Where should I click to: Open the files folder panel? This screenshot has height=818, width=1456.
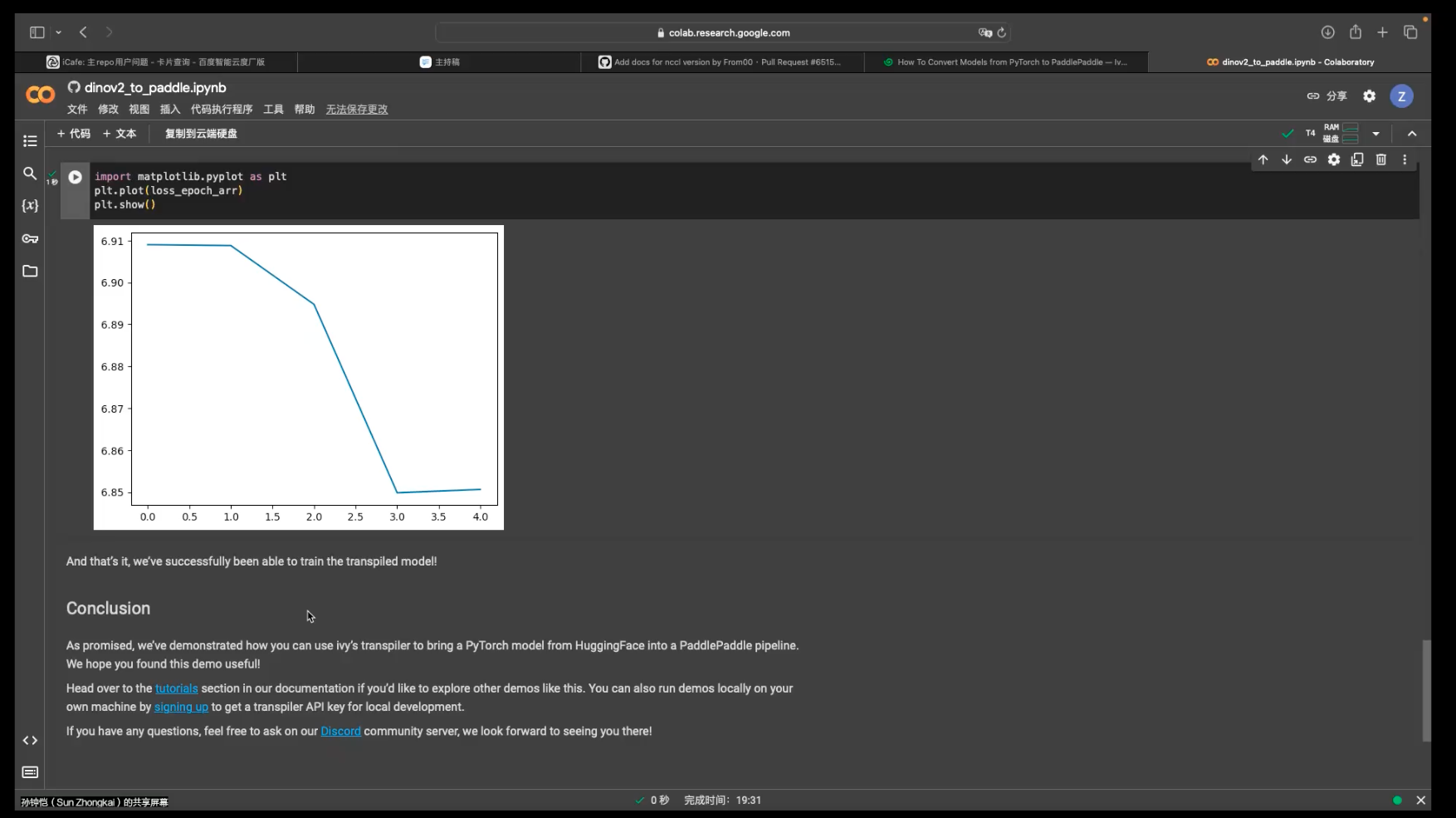30,272
